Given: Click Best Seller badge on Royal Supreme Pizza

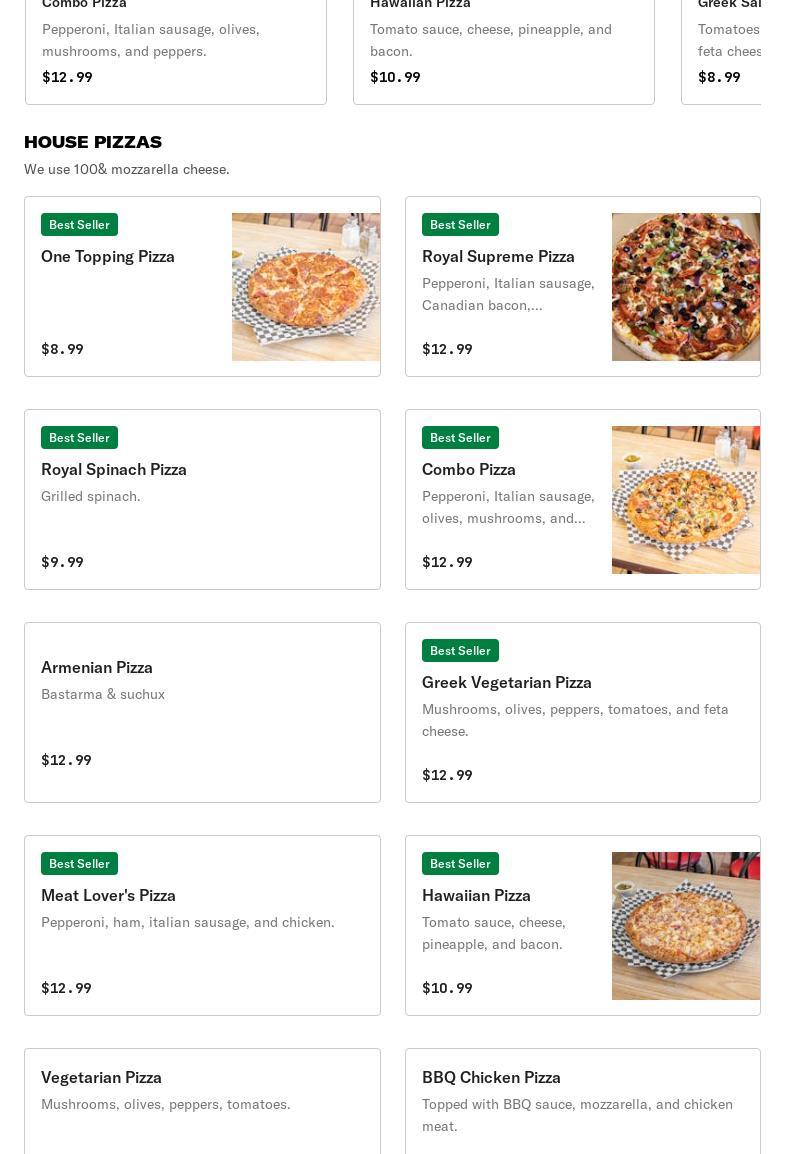Looking at the screenshot, I should coord(461,224).
